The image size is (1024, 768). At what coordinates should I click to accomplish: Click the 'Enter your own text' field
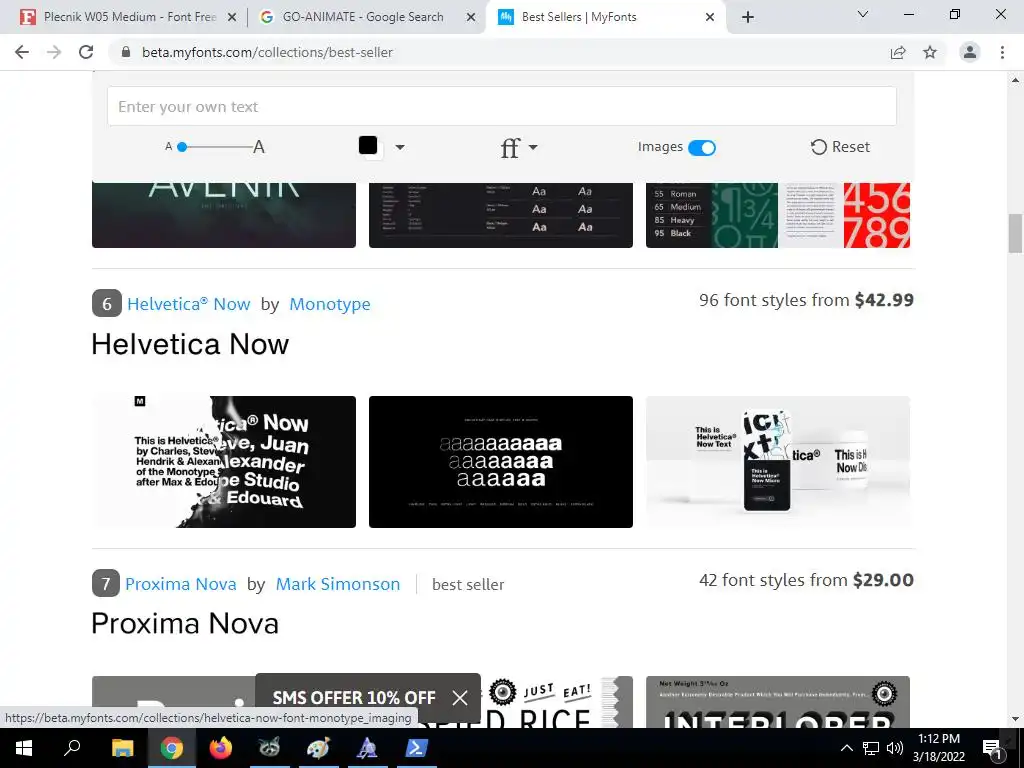tap(502, 106)
